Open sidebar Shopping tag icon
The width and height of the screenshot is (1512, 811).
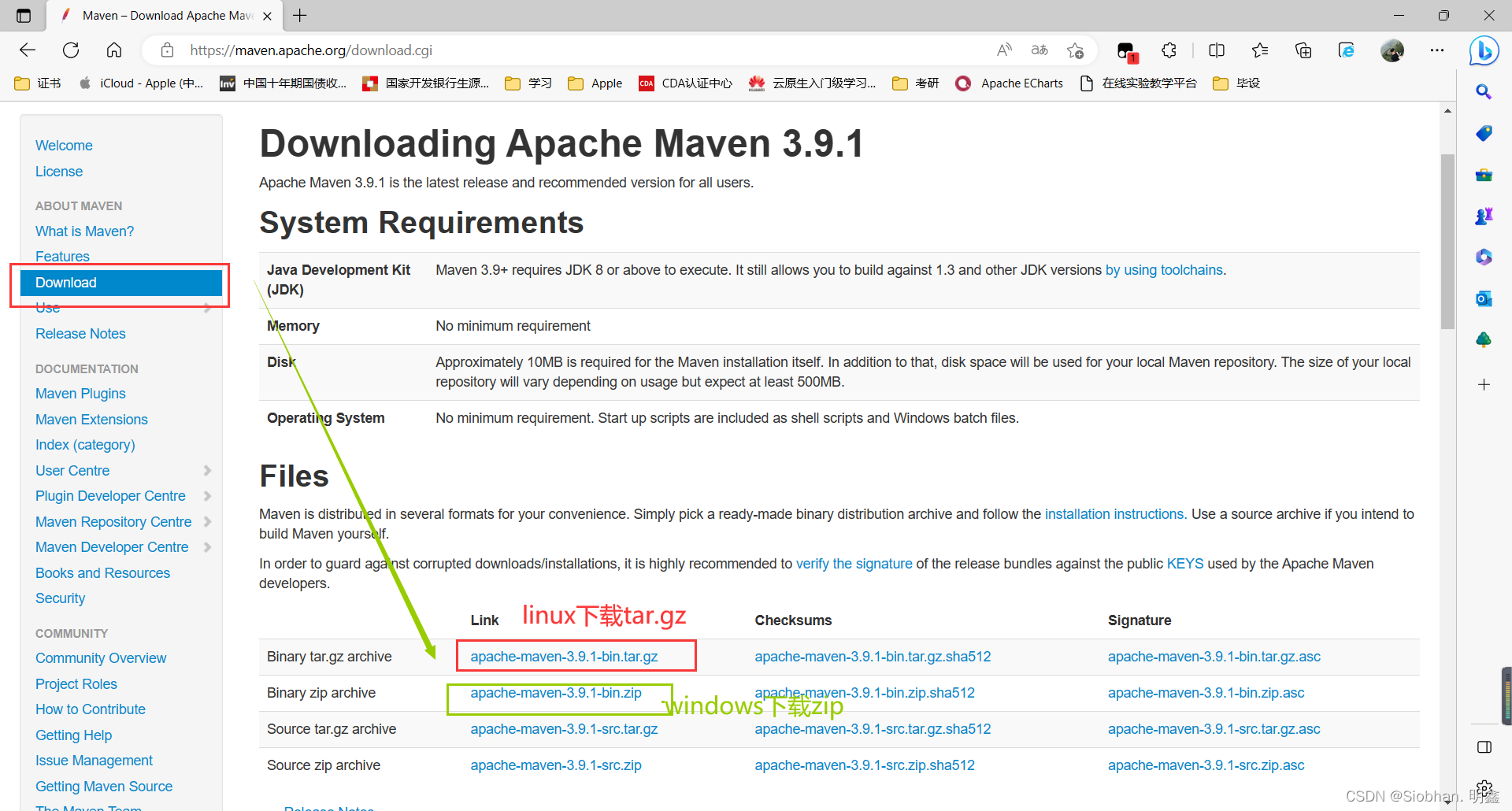pyautogui.click(x=1484, y=133)
